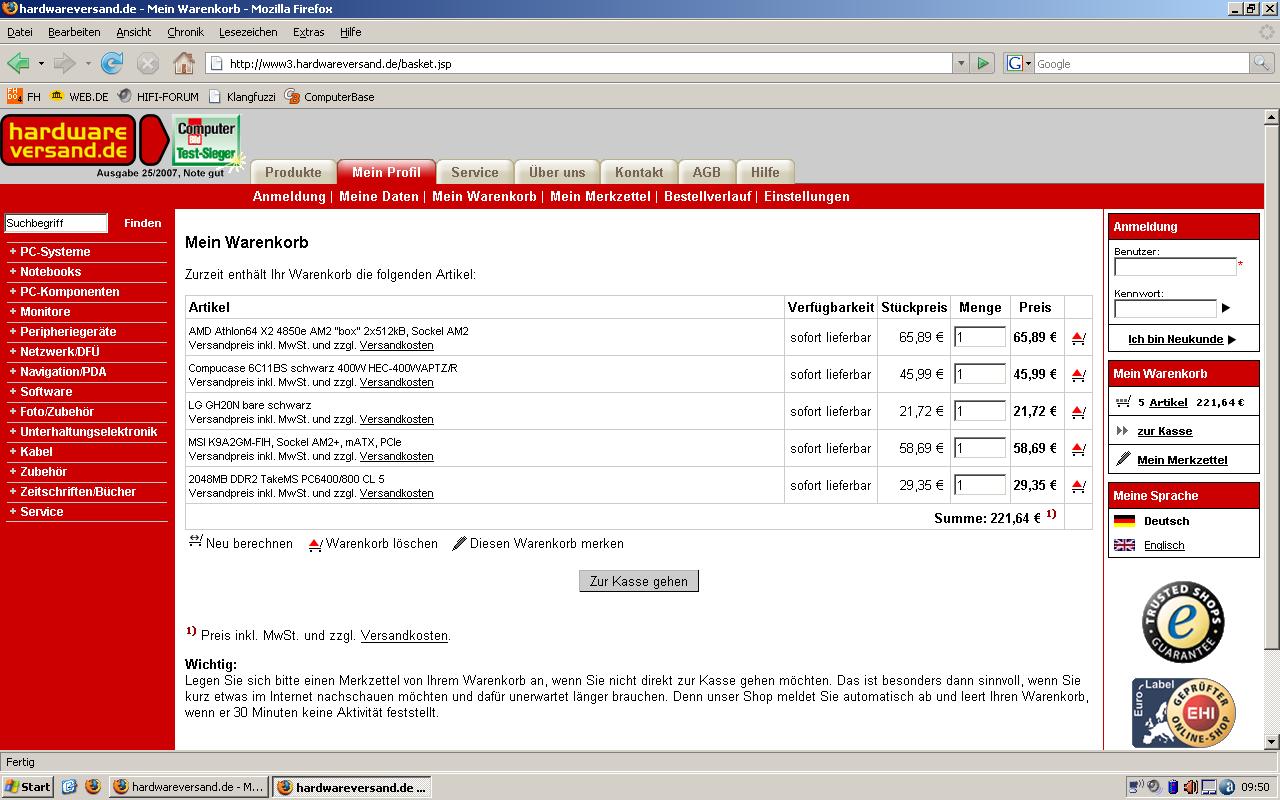Click the Menge field for AMD Athlon64

[x=980, y=337]
